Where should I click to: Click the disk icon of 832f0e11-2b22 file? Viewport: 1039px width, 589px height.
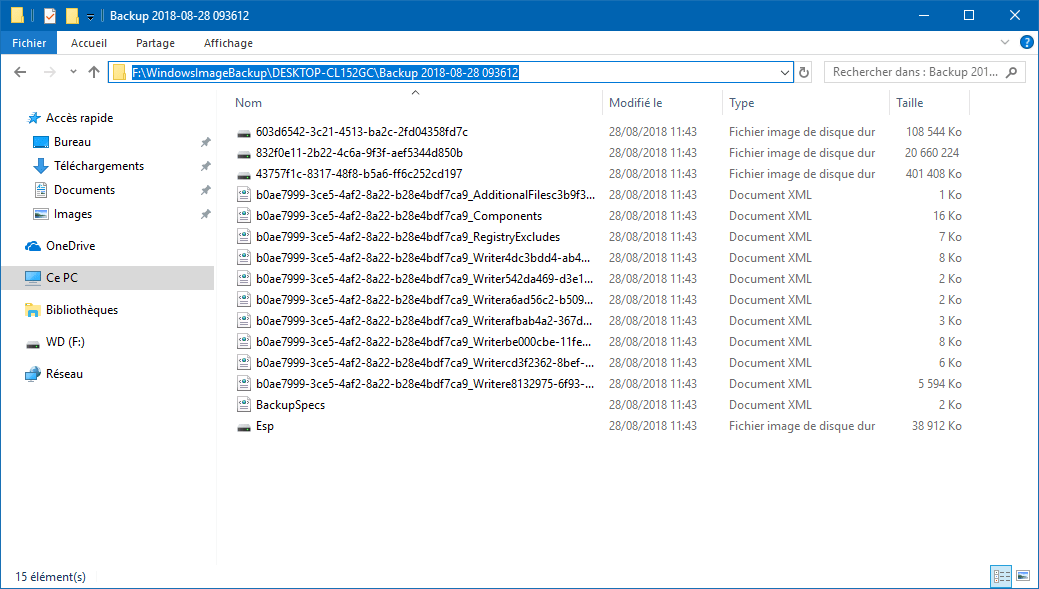pyautogui.click(x=244, y=154)
